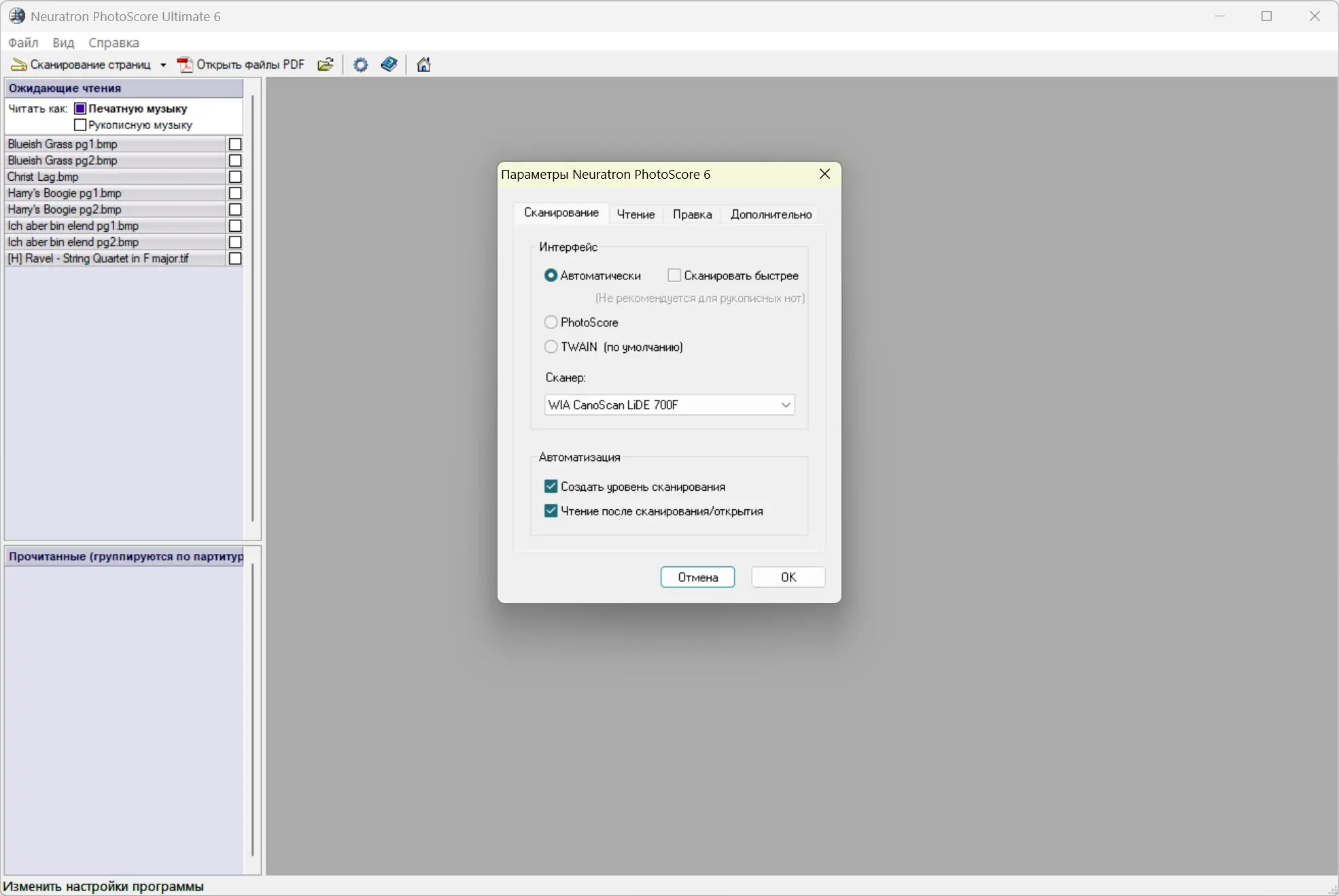Select the TWAIN interface radio button
1339x896 pixels.
(551, 347)
